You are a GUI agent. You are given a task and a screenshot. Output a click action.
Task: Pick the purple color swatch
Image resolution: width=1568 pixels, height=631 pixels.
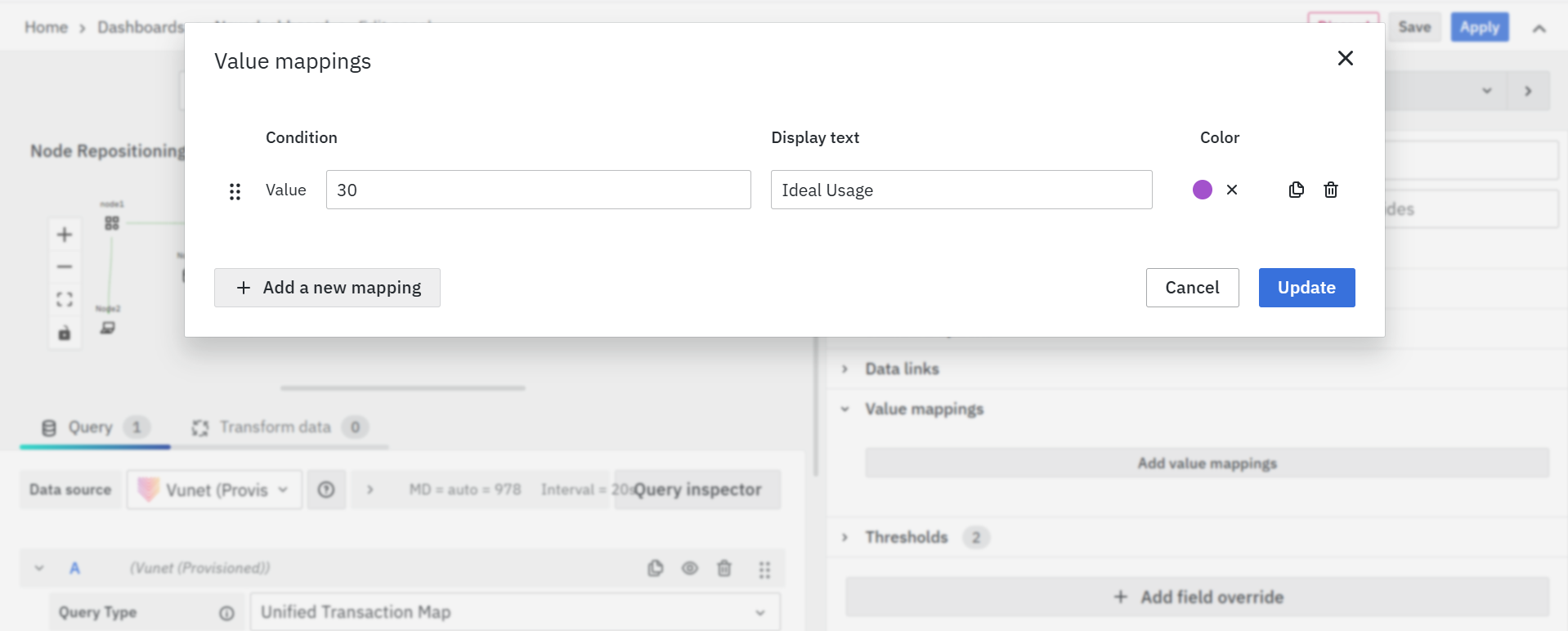click(x=1202, y=190)
